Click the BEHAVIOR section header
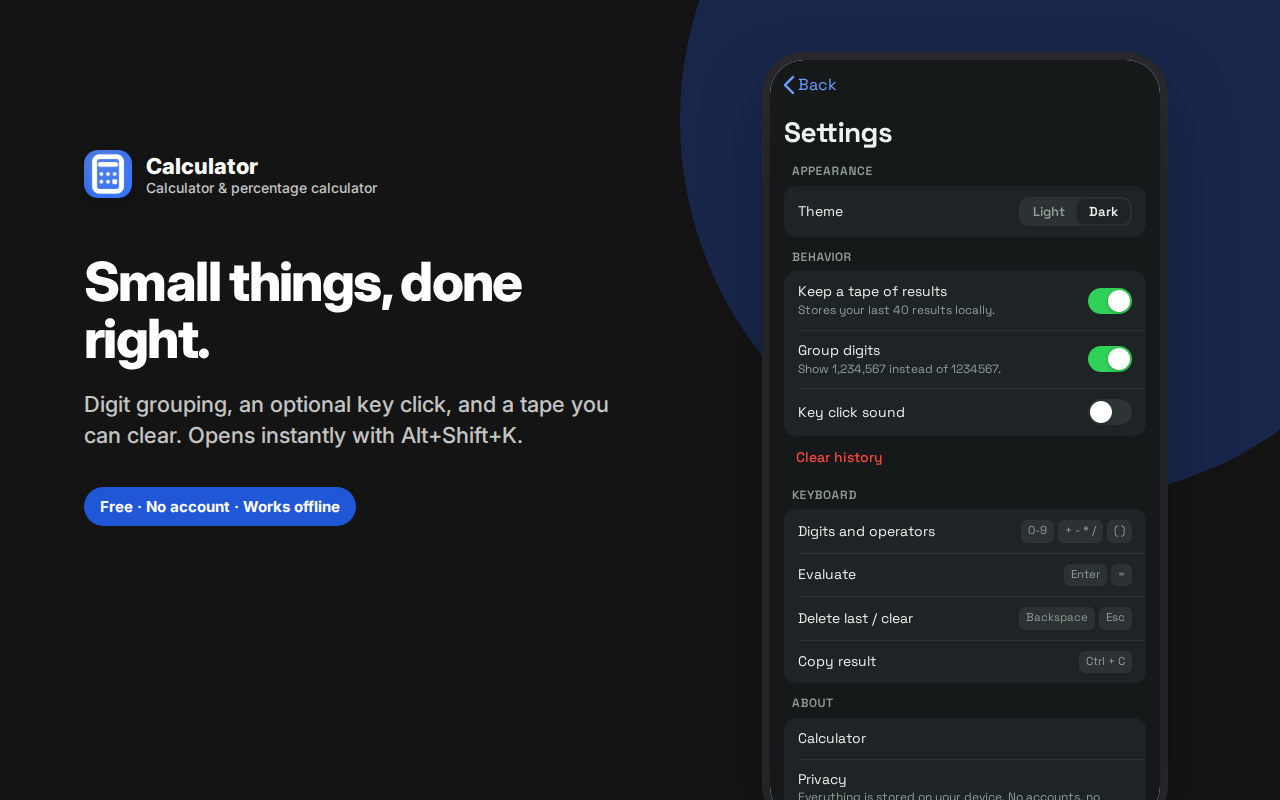The image size is (1280, 800). (x=822, y=257)
